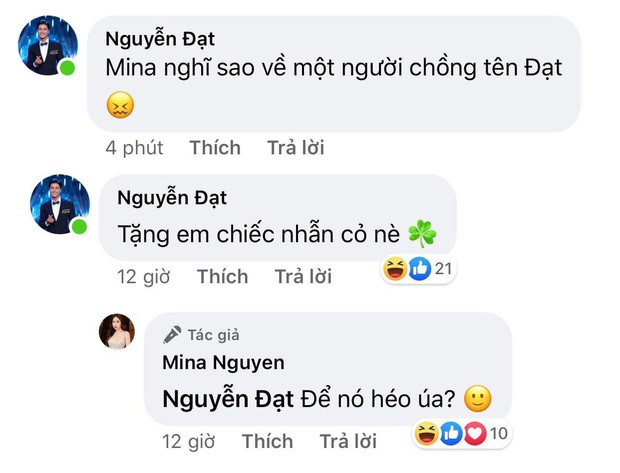Screen dimensions: 620x473
Task: Open Mina Nguyen's profile picture
Action: [116, 331]
